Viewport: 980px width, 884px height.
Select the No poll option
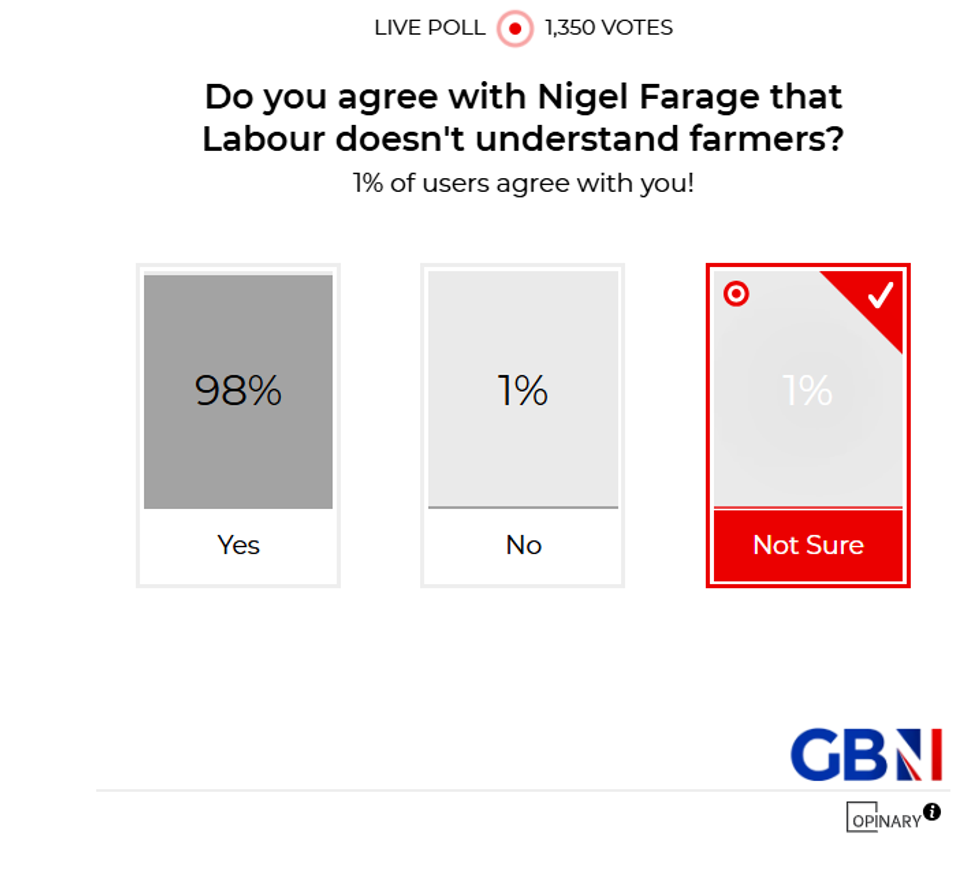523,423
